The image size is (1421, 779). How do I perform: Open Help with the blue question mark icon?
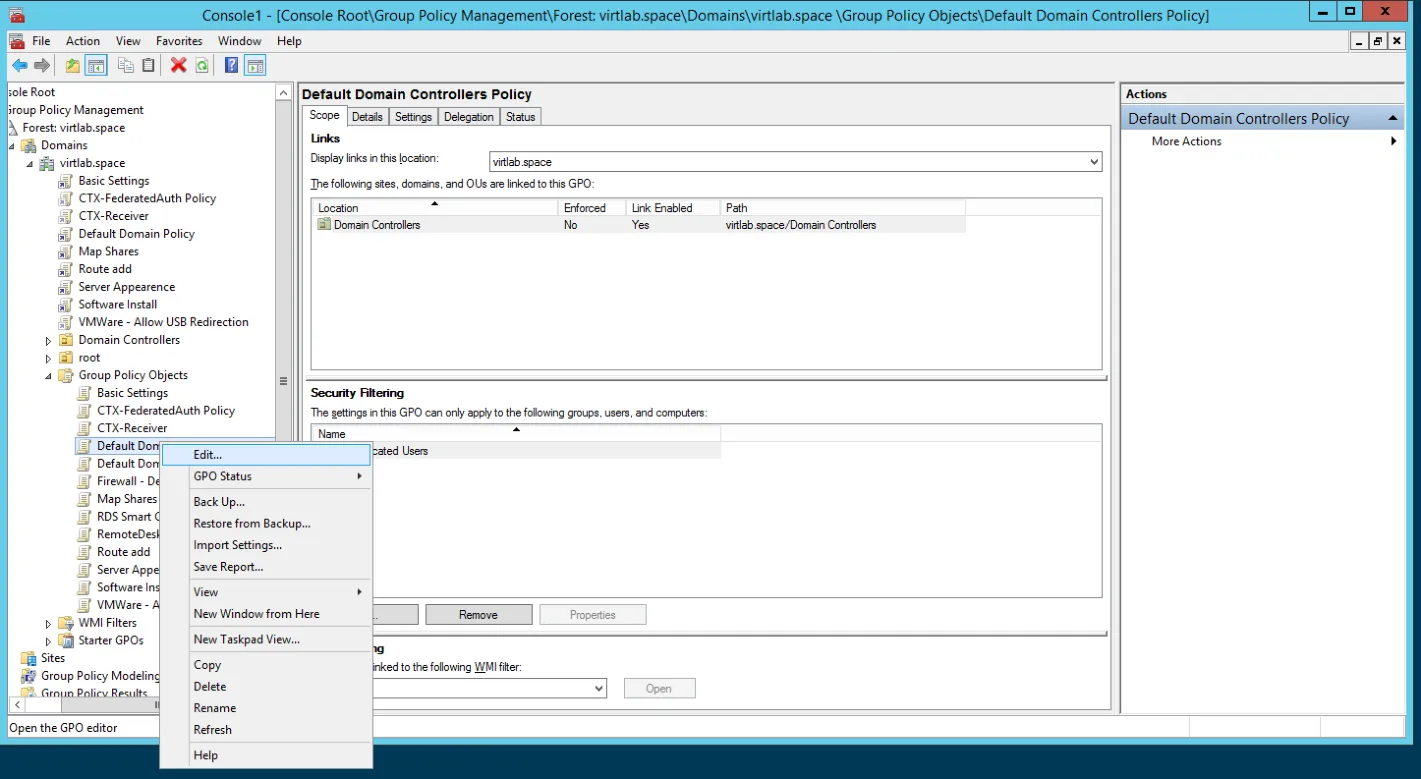point(232,66)
